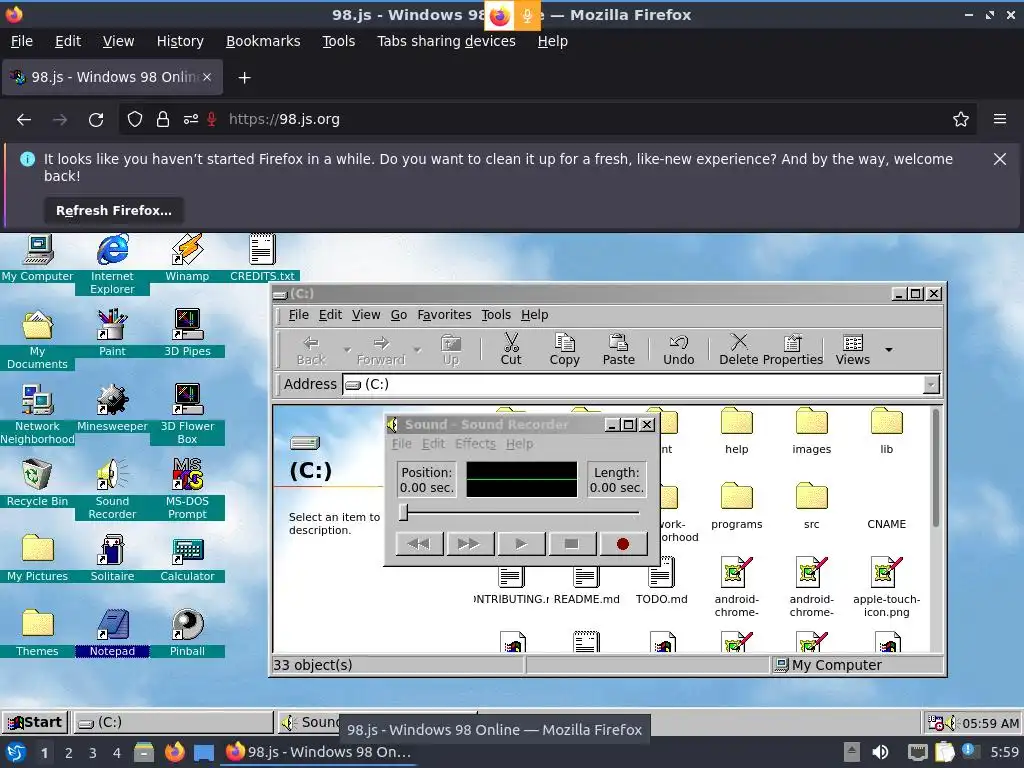This screenshot has width=1024, height=768.
Task: Open the Calculator desktop shortcut
Action: click(x=187, y=558)
